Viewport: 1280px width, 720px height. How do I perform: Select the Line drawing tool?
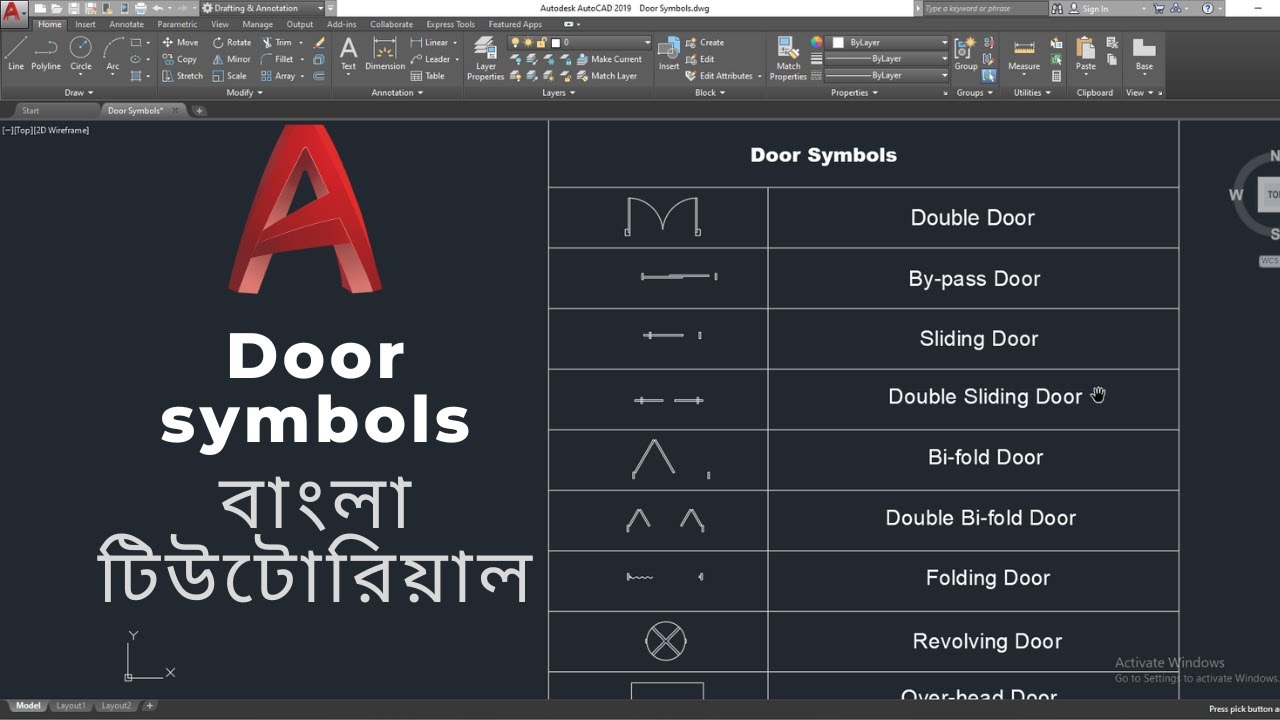16,54
